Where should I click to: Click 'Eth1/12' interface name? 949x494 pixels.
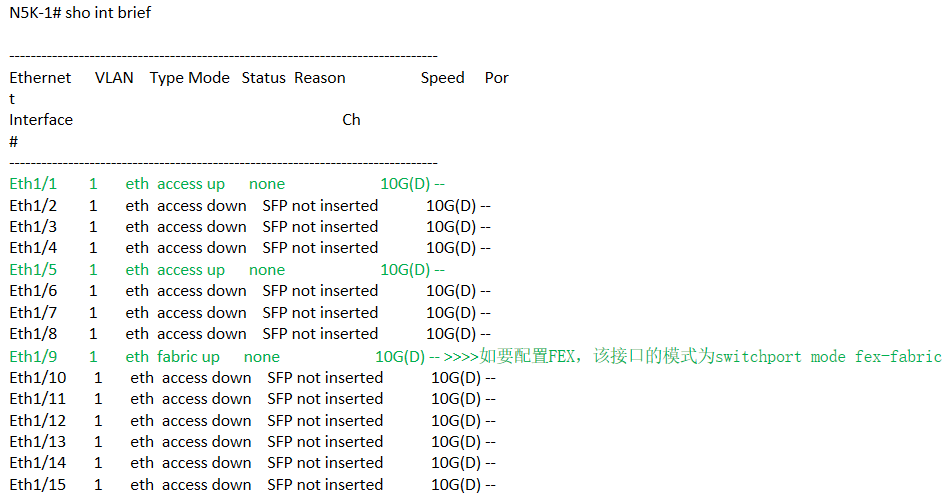[38, 421]
